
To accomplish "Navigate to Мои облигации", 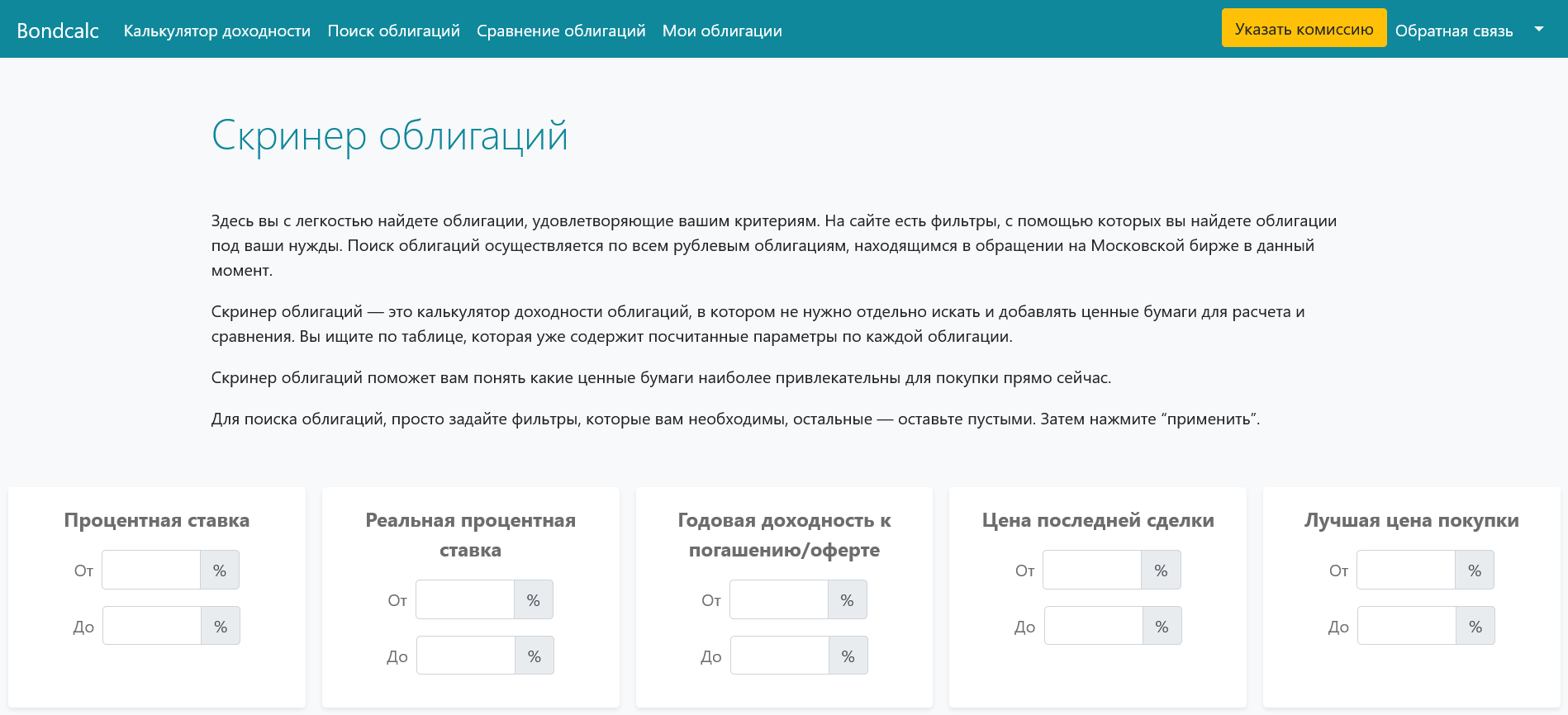I will tap(722, 31).
